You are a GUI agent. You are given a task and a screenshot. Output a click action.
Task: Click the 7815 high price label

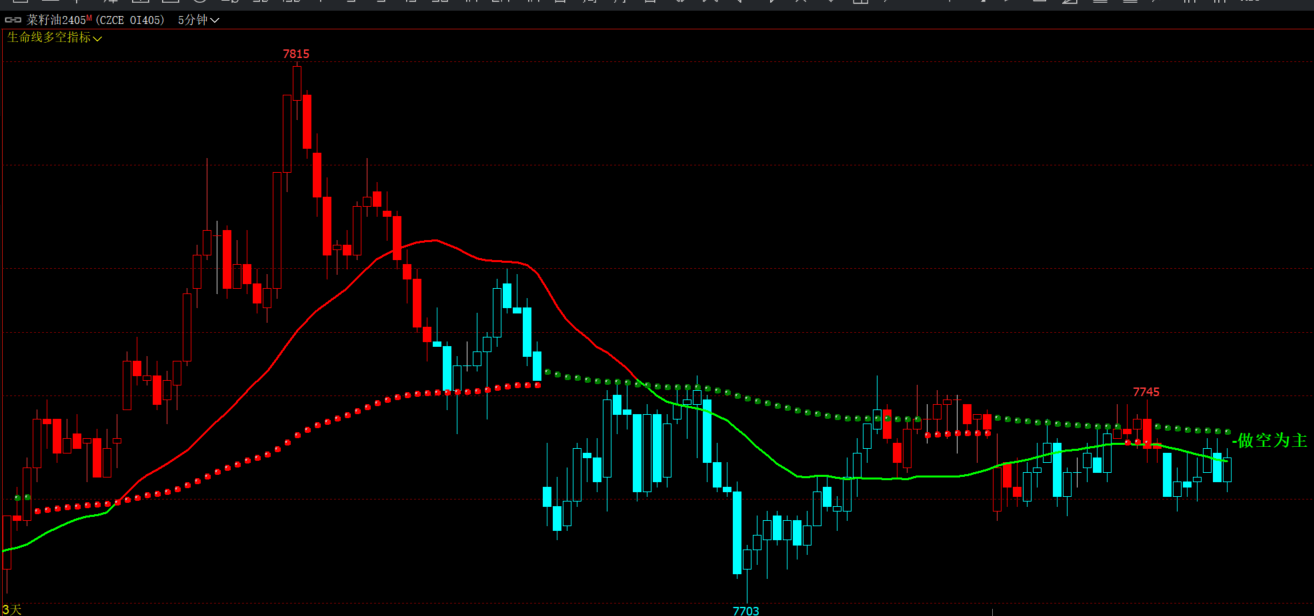click(x=296, y=54)
